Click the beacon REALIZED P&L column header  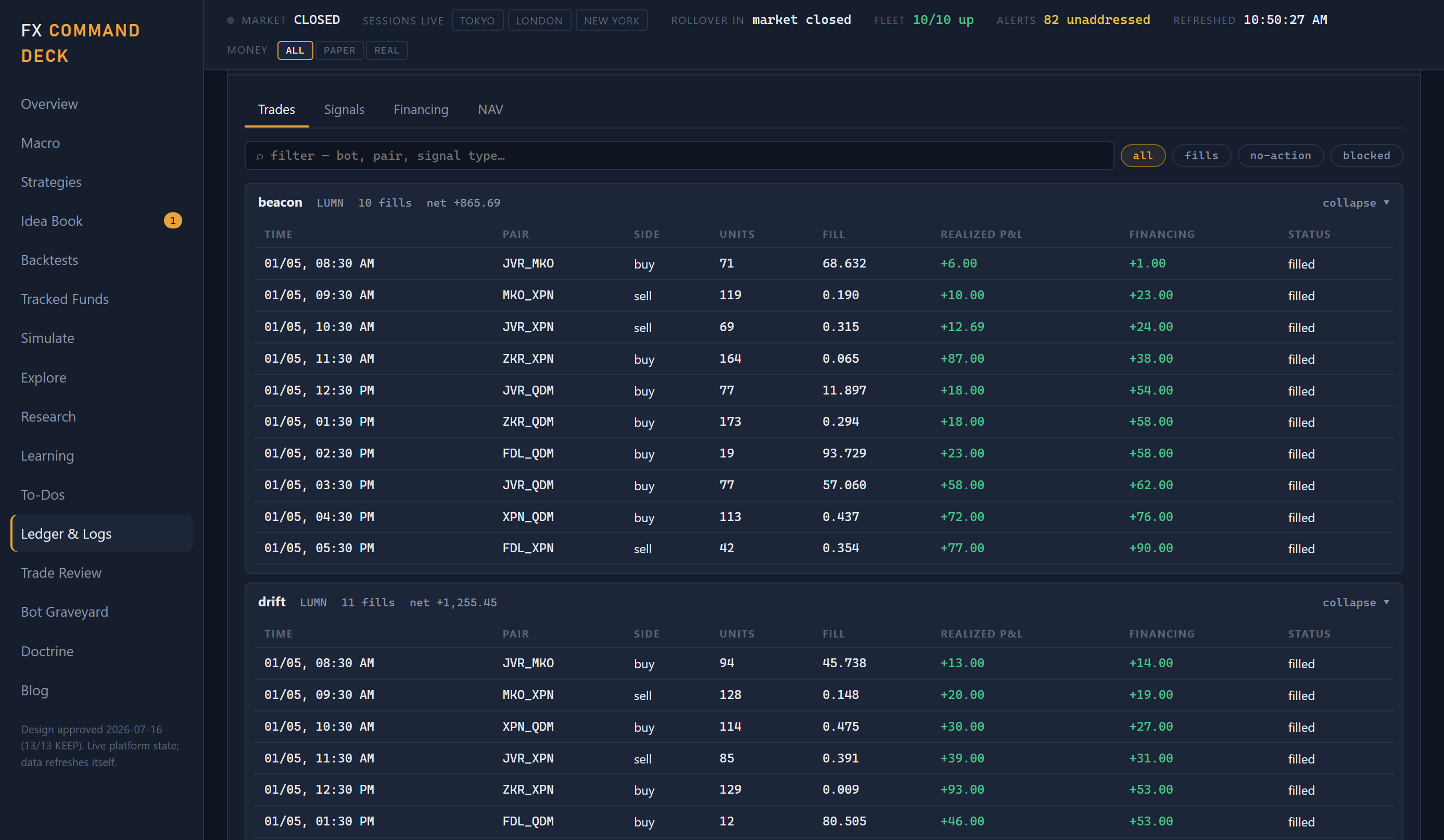(981, 234)
